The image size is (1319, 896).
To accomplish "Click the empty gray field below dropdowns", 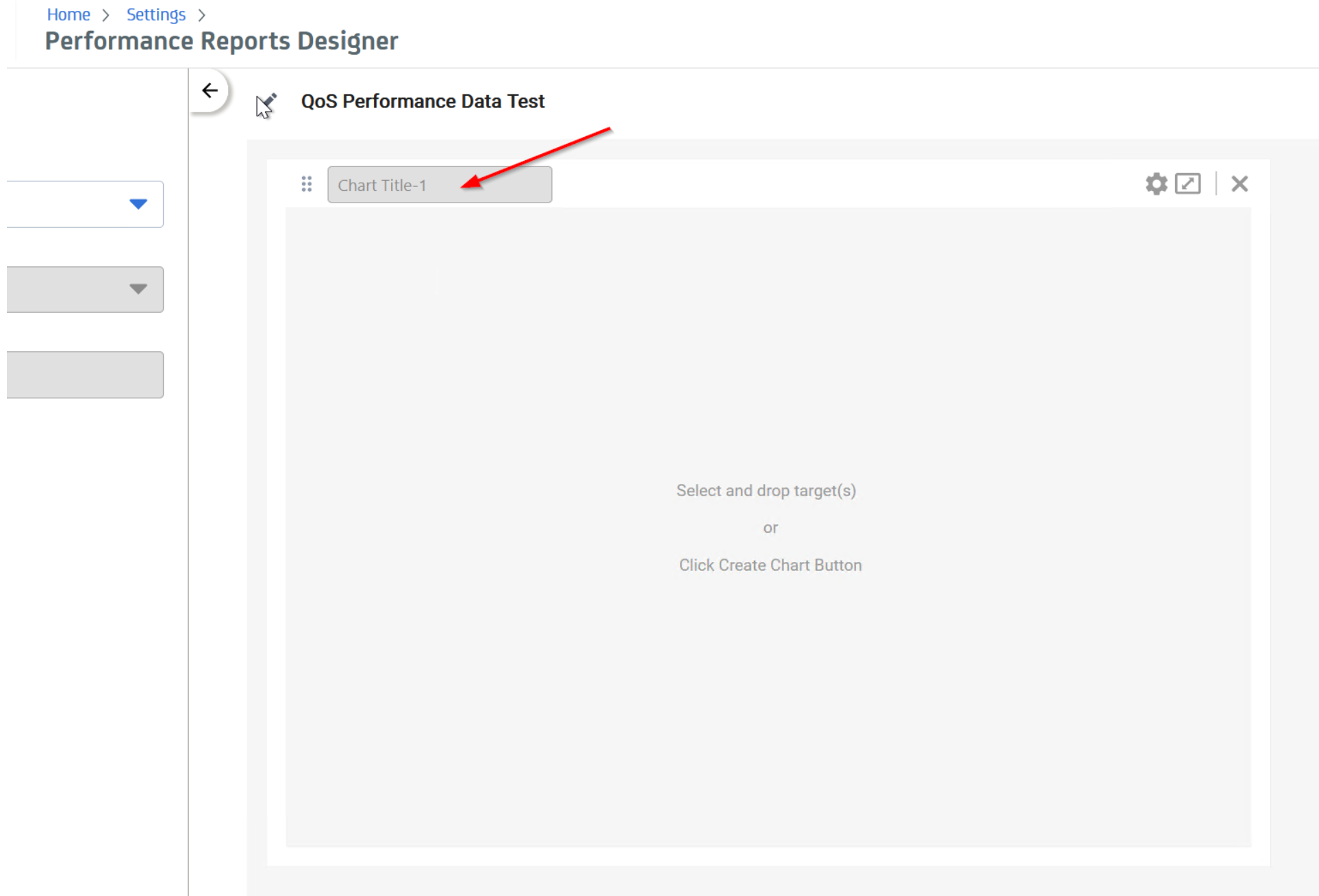I will tap(85, 374).
